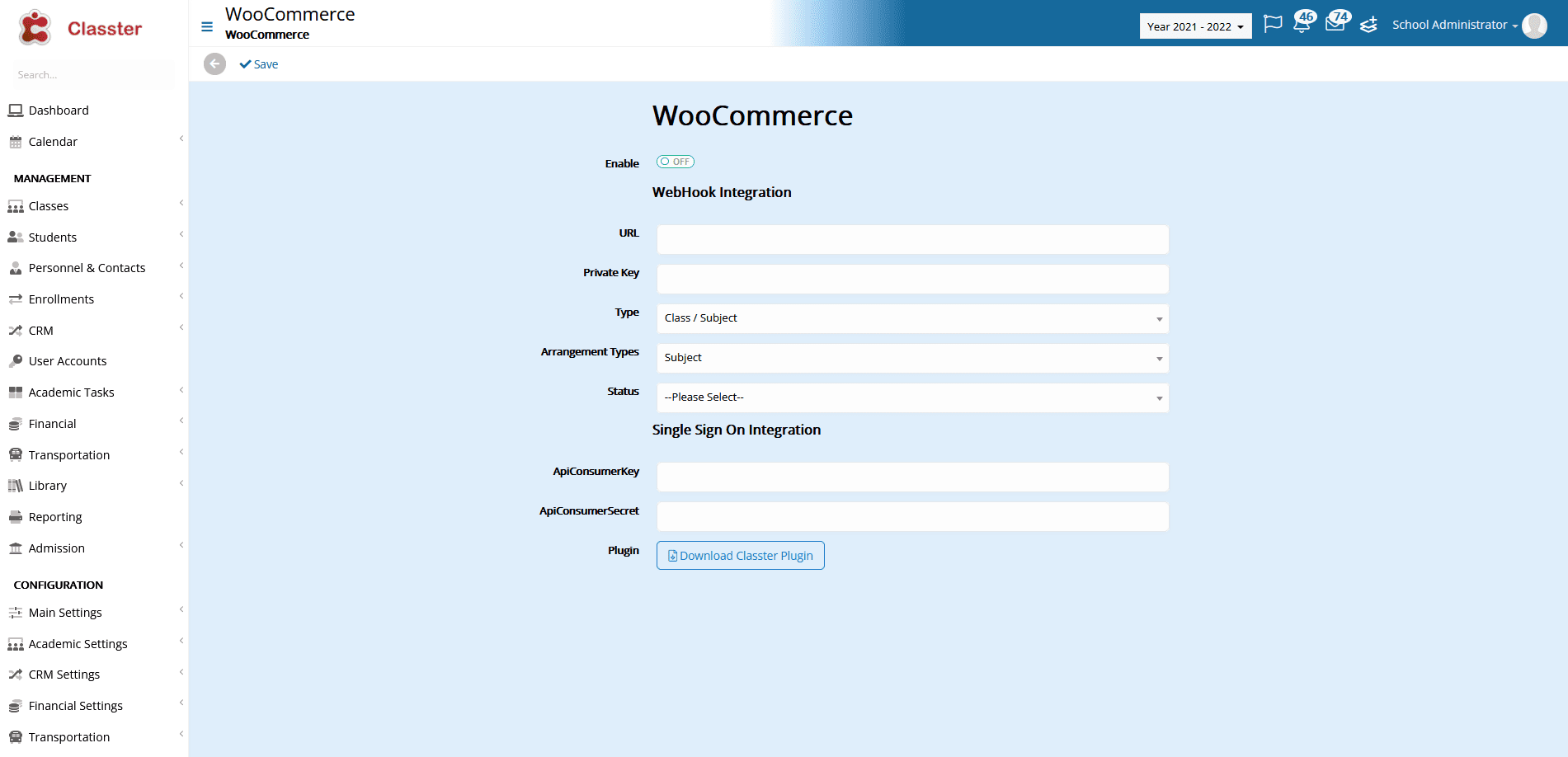
Task: Expand the Financial submenu chevron
Action: point(181,421)
